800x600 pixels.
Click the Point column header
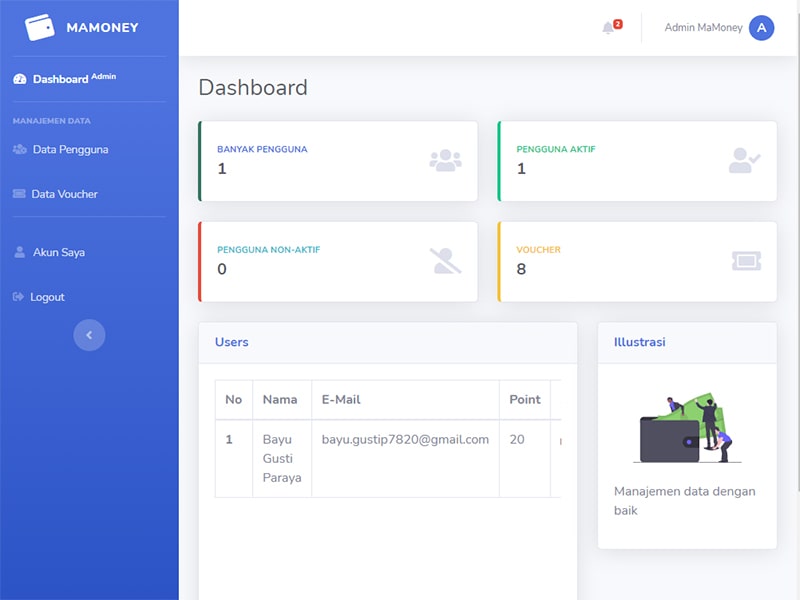524,399
